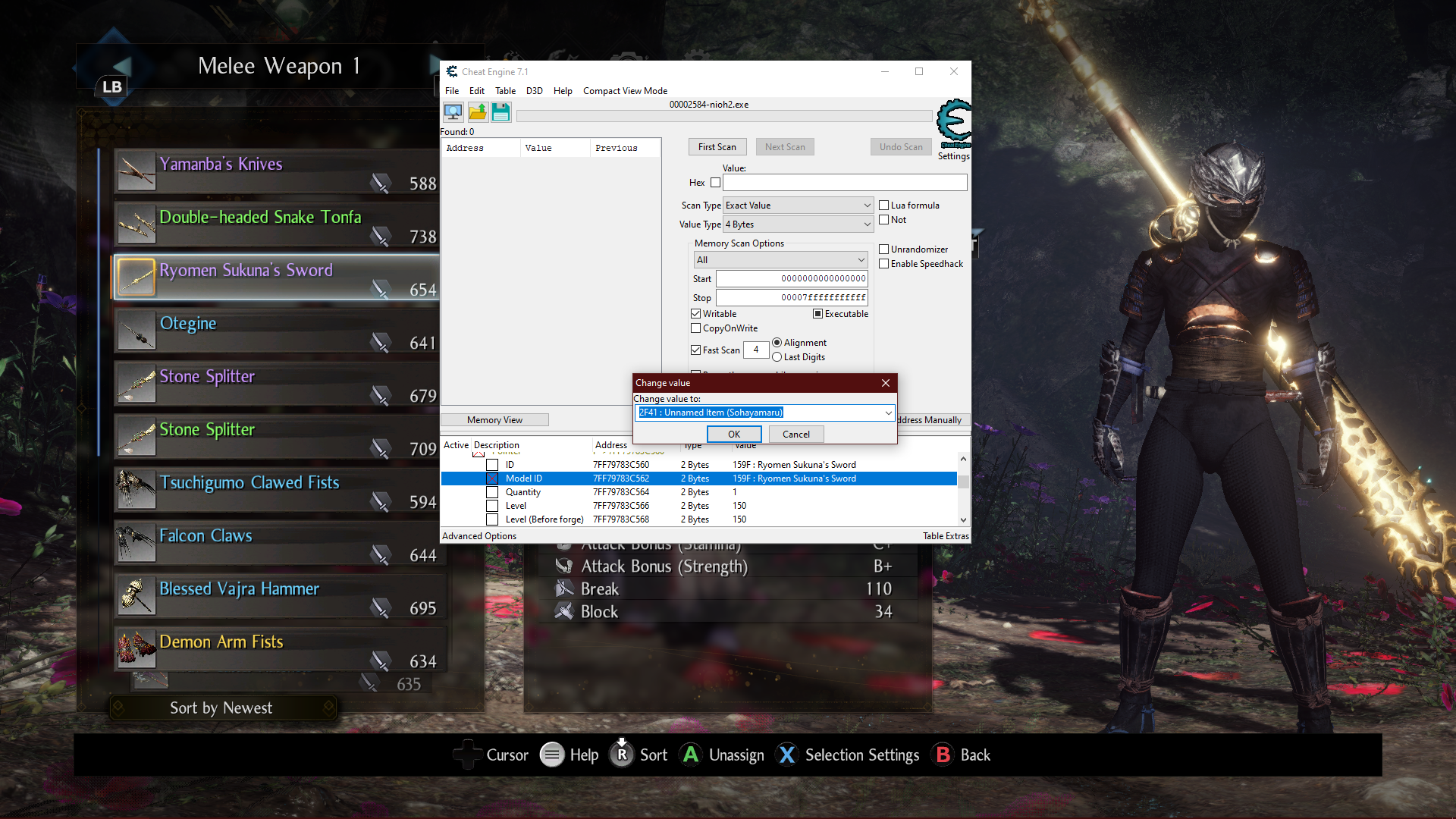The width and height of the screenshot is (1456, 819).
Task: Open the D3D menu
Action: (x=534, y=90)
